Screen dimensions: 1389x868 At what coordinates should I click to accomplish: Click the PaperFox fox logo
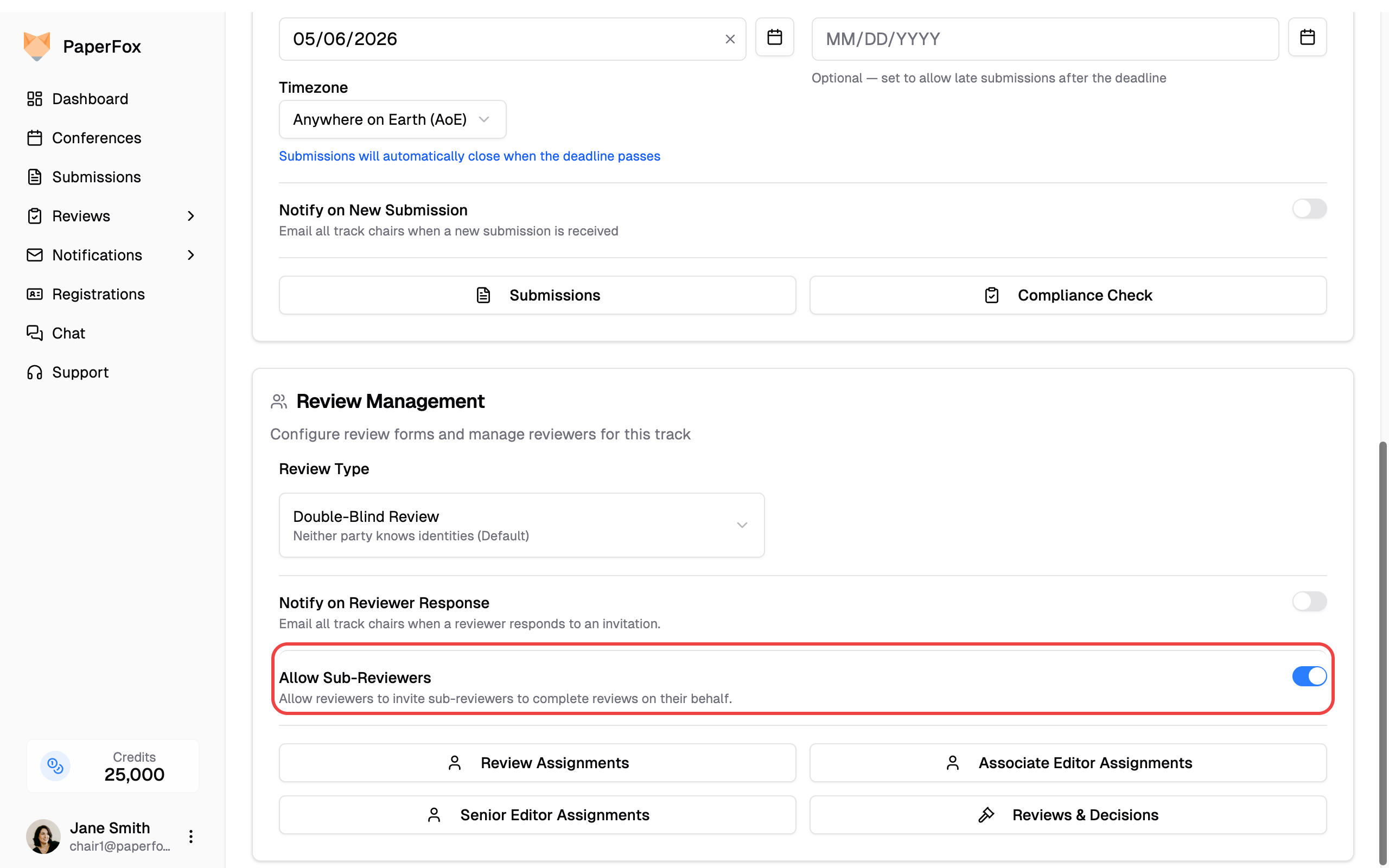click(37, 46)
